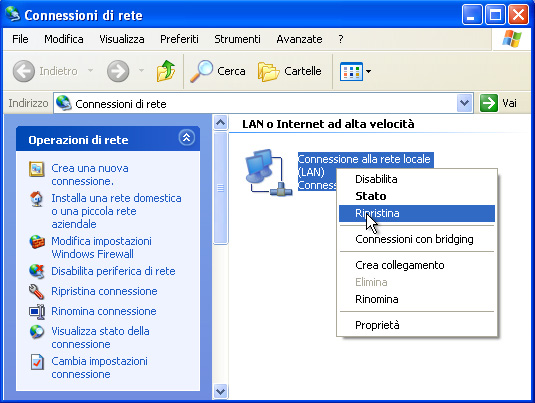Click the repair connection wrench icon
Image resolution: width=535 pixels, height=403 pixels.
(37, 291)
